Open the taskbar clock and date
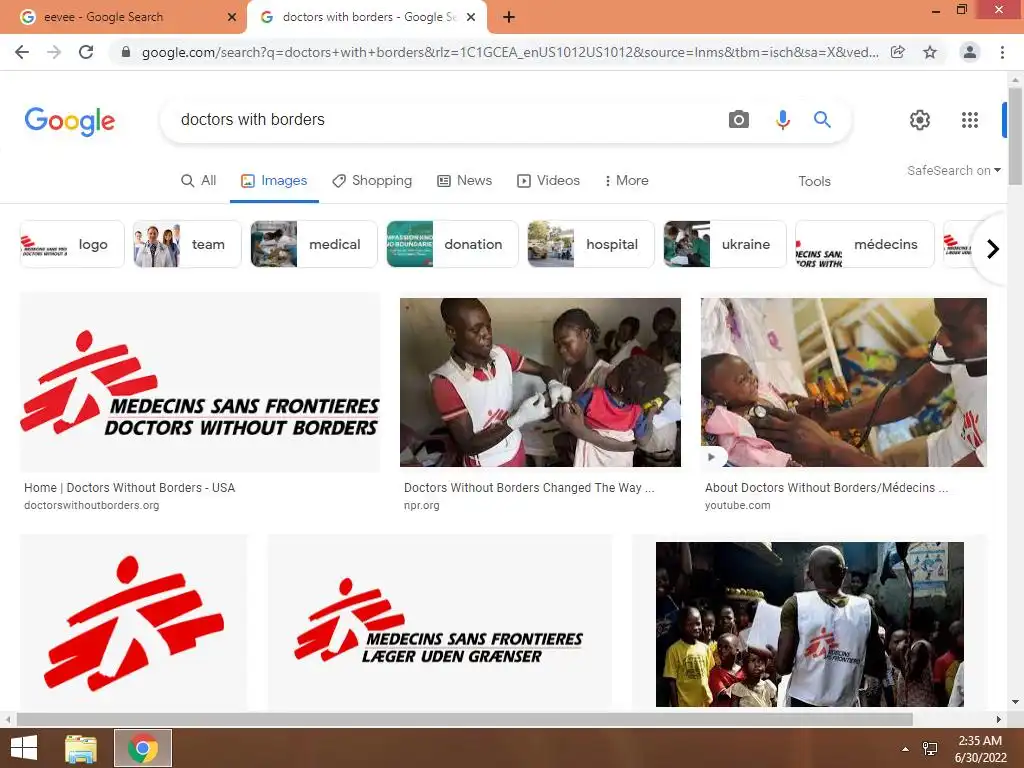1024x768 pixels. point(980,749)
